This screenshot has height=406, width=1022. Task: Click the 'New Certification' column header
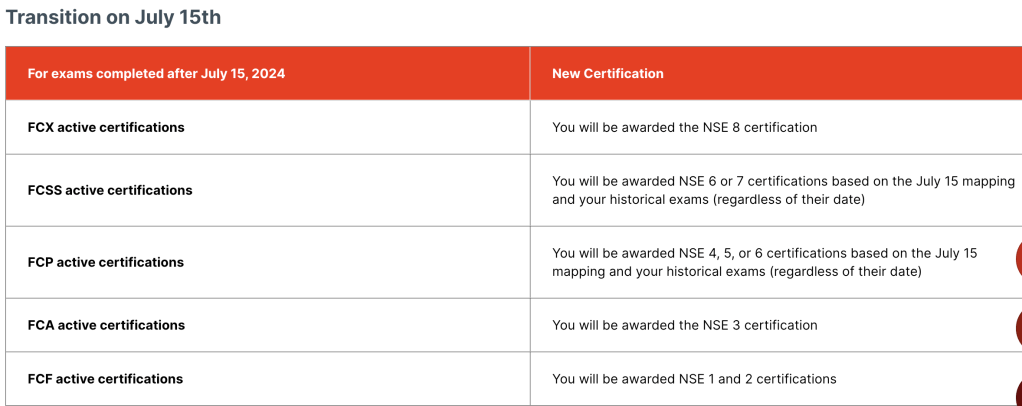(608, 73)
